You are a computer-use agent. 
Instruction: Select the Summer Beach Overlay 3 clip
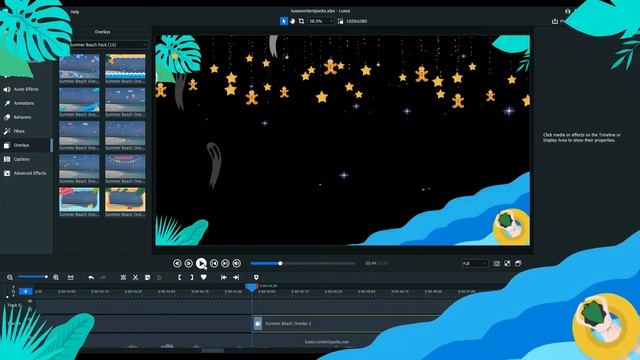click(x=345, y=323)
